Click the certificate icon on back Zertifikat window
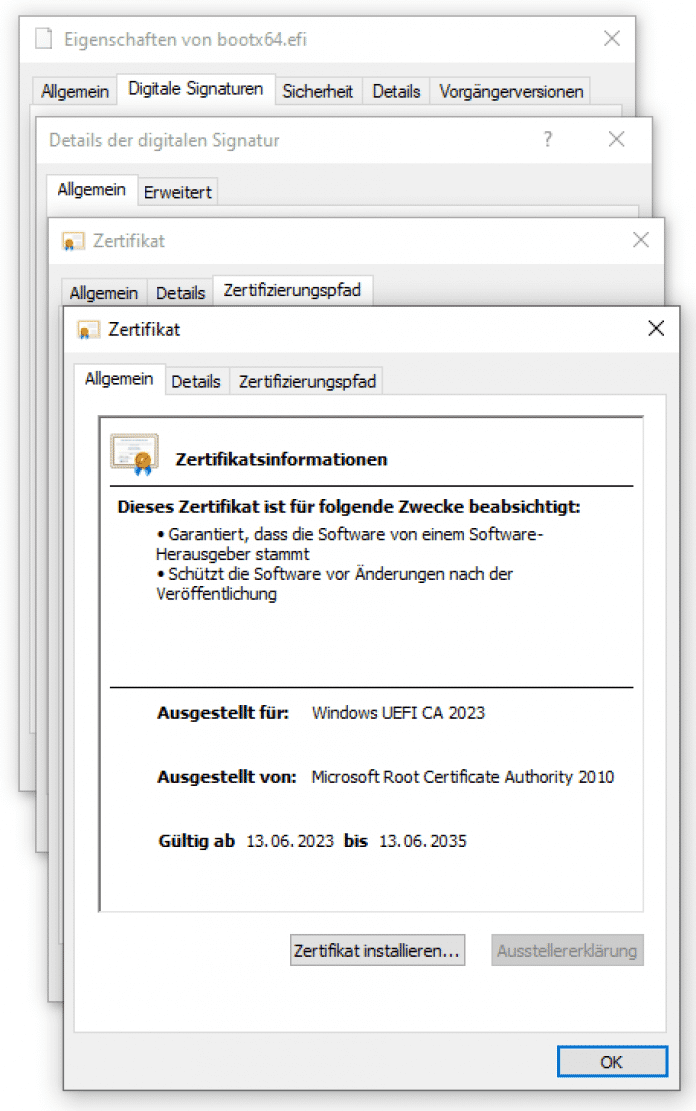The image size is (696, 1111). pos(71,241)
